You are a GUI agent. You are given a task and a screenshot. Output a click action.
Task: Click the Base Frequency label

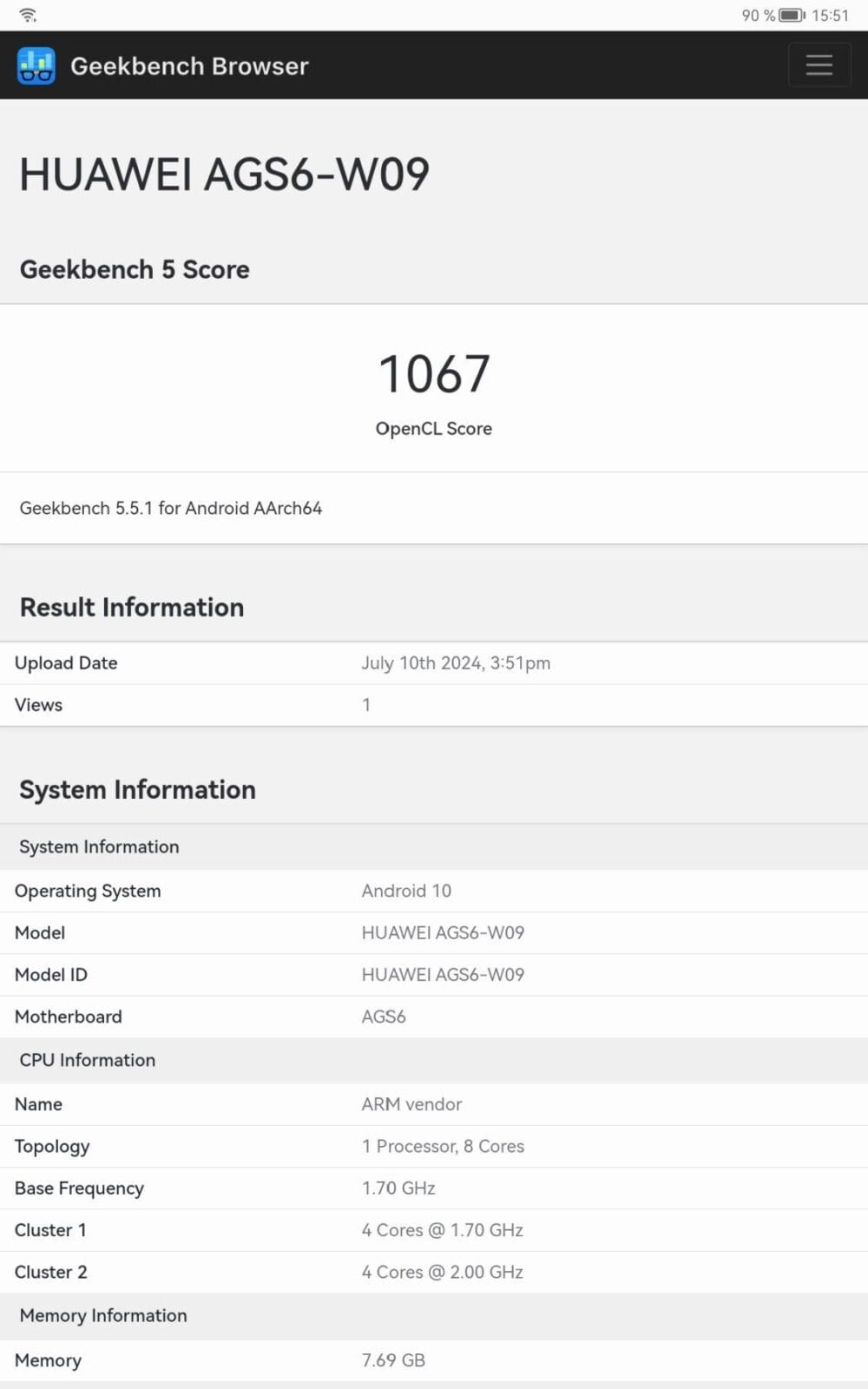pyautogui.click(x=79, y=1188)
